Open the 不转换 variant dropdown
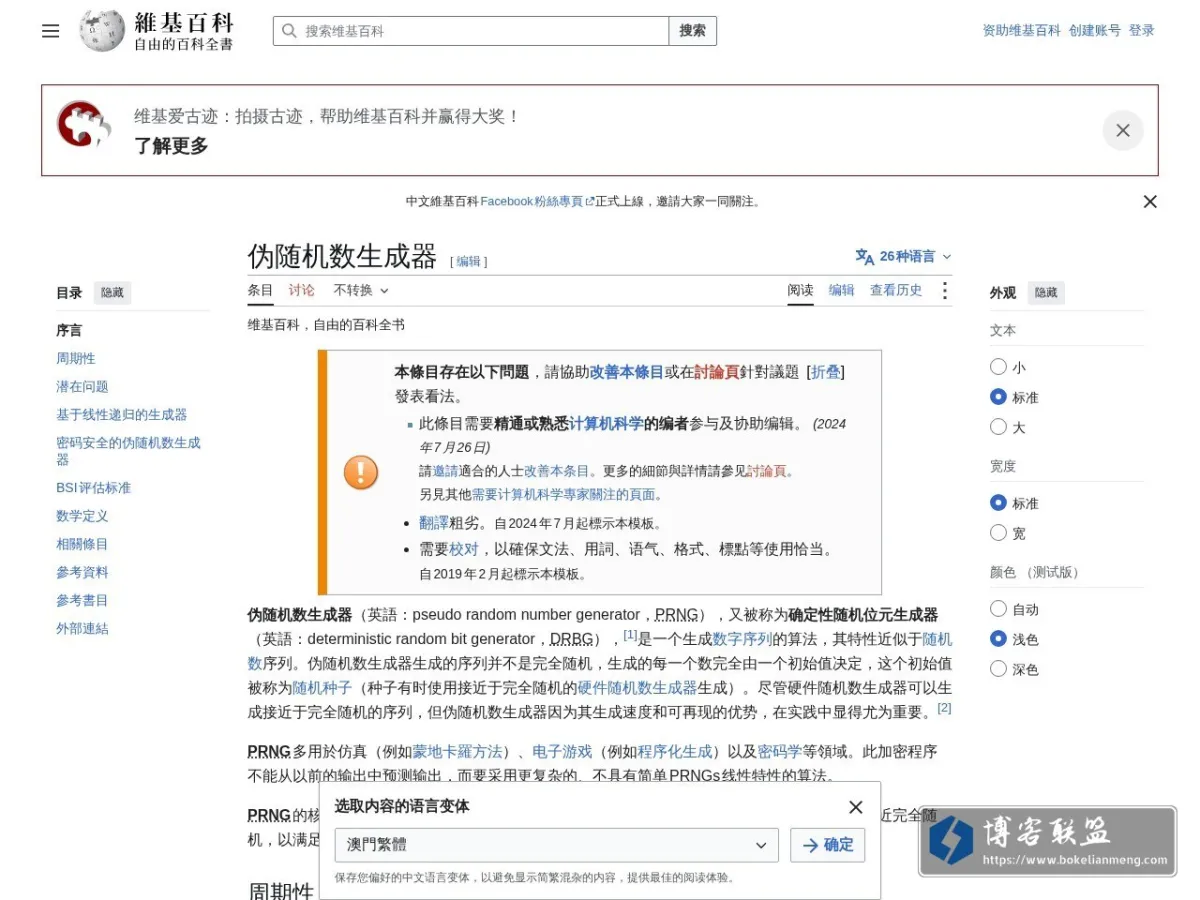Viewport: 1200px width, 900px height. coord(361,290)
